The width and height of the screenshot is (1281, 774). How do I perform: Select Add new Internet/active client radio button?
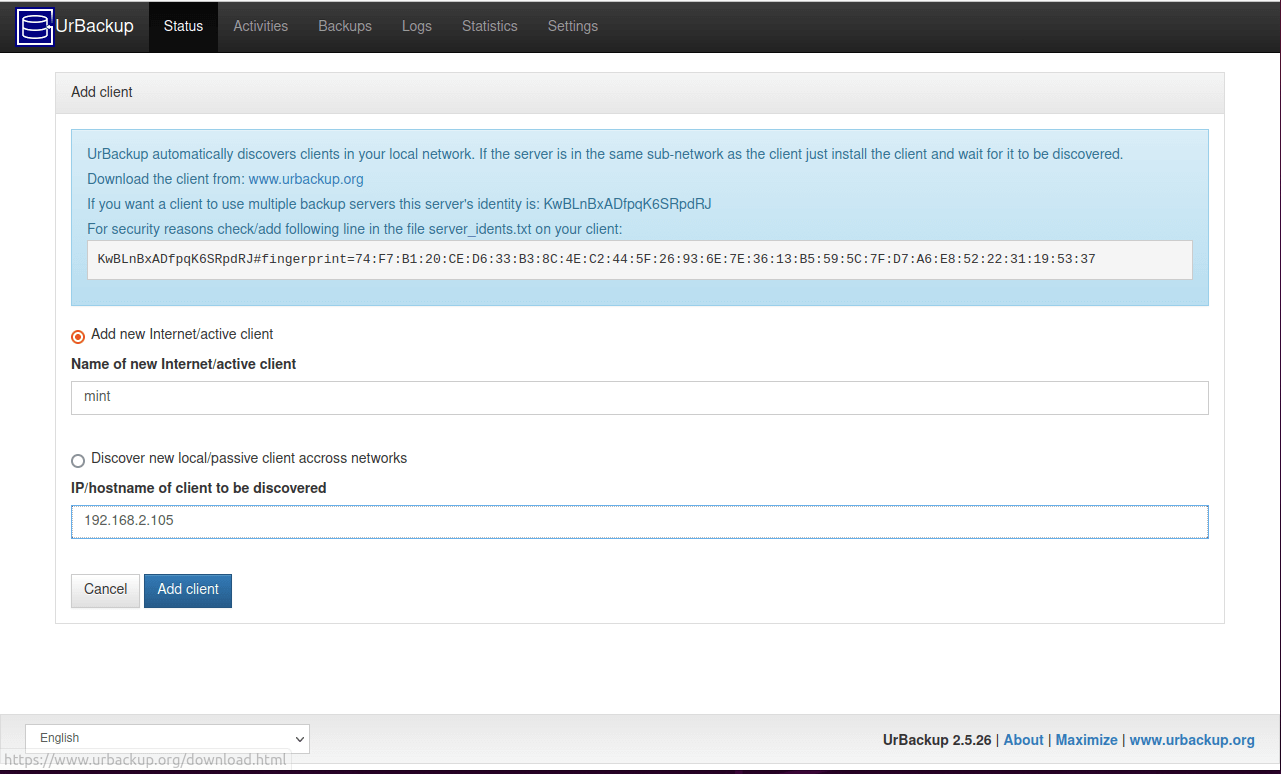(78, 337)
